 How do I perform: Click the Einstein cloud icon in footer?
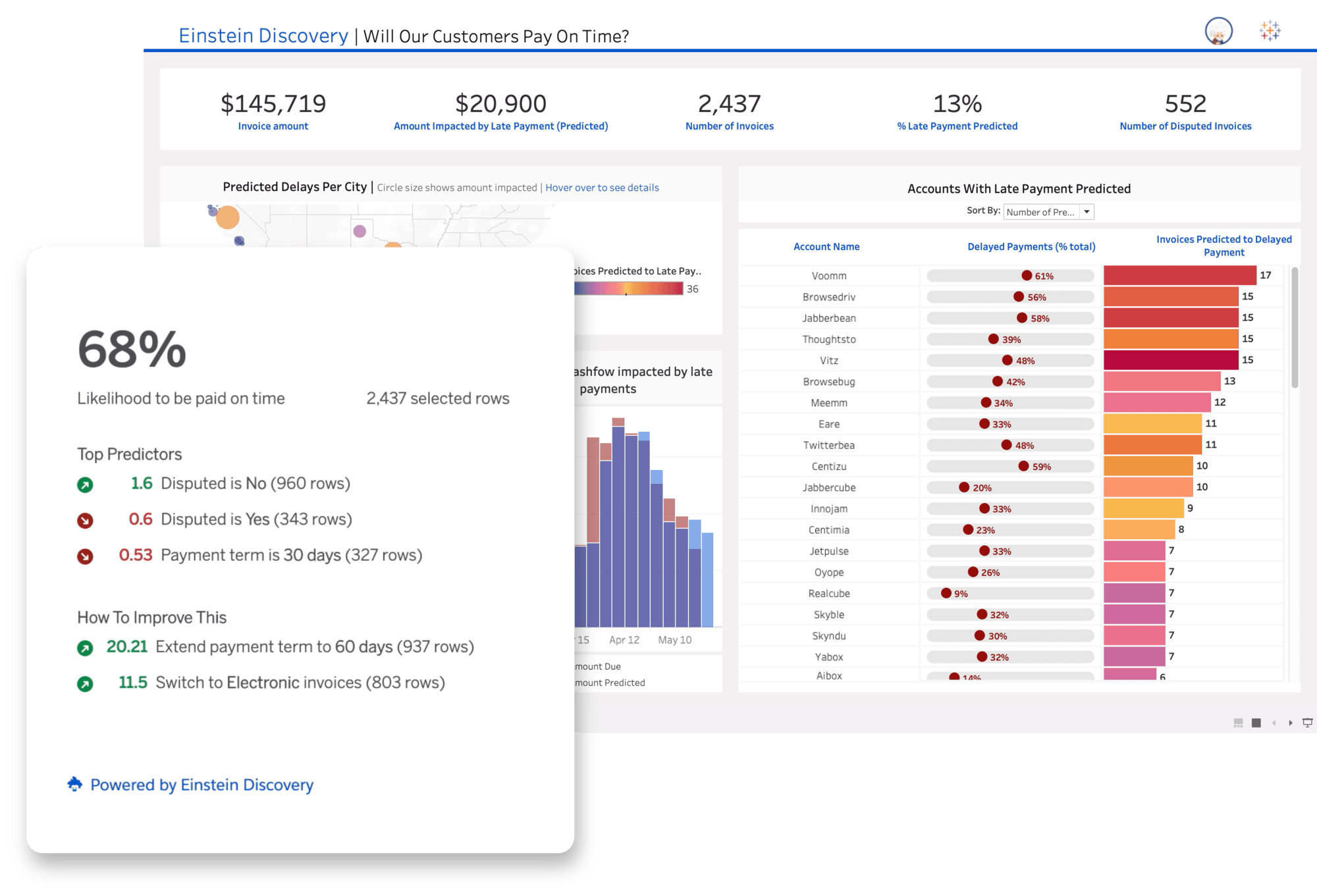pos(75,784)
